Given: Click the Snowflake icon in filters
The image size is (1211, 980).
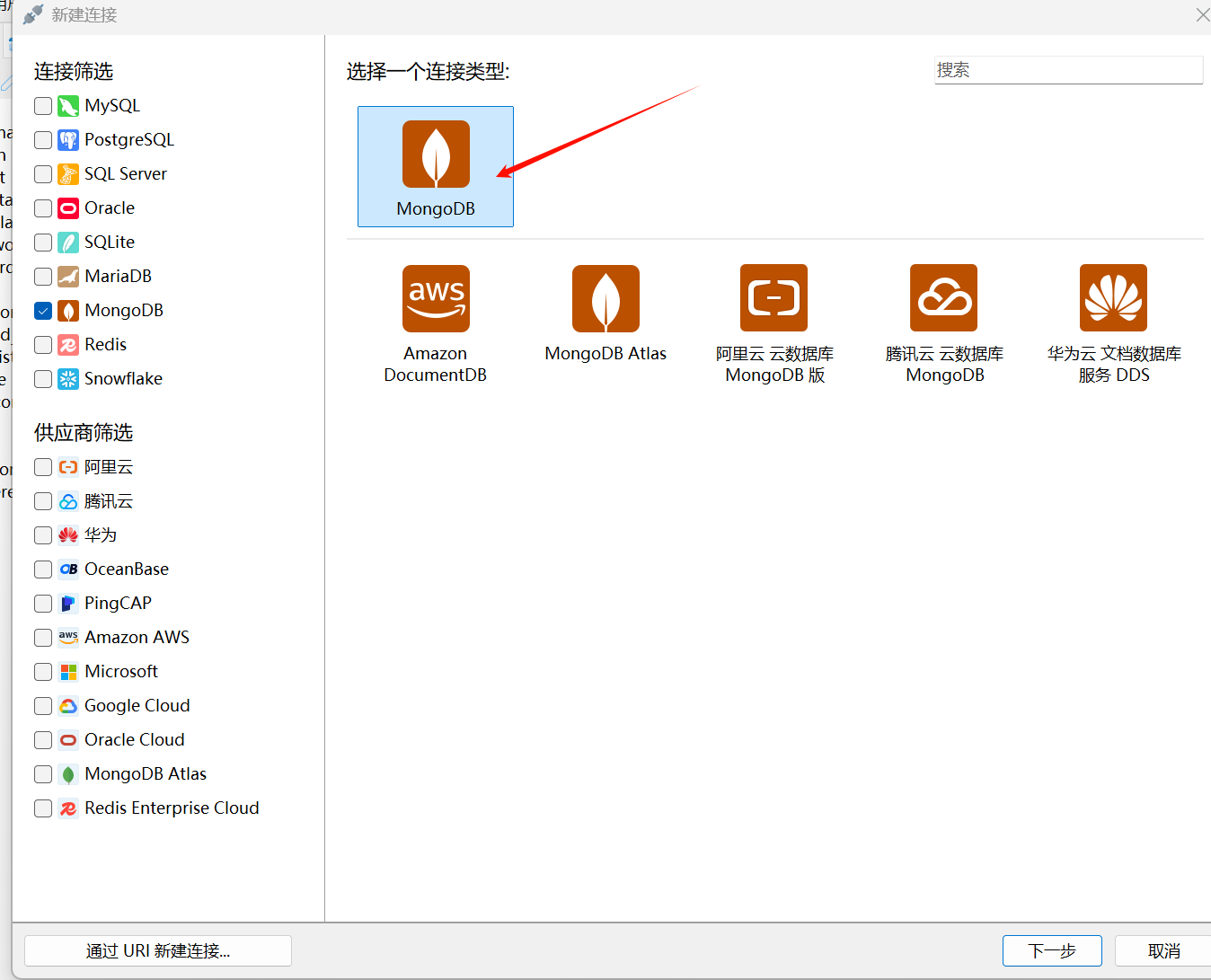Looking at the screenshot, I should (x=68, y=379).
